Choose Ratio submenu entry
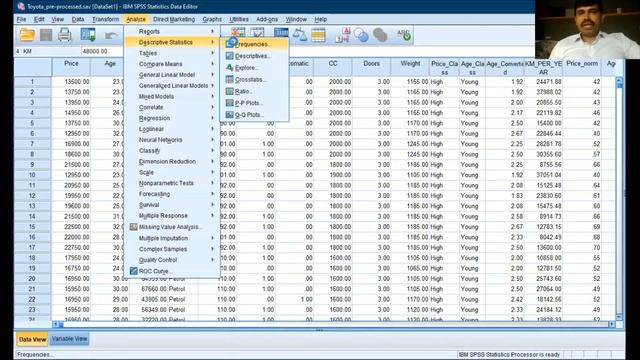 (x=255, y=91)
